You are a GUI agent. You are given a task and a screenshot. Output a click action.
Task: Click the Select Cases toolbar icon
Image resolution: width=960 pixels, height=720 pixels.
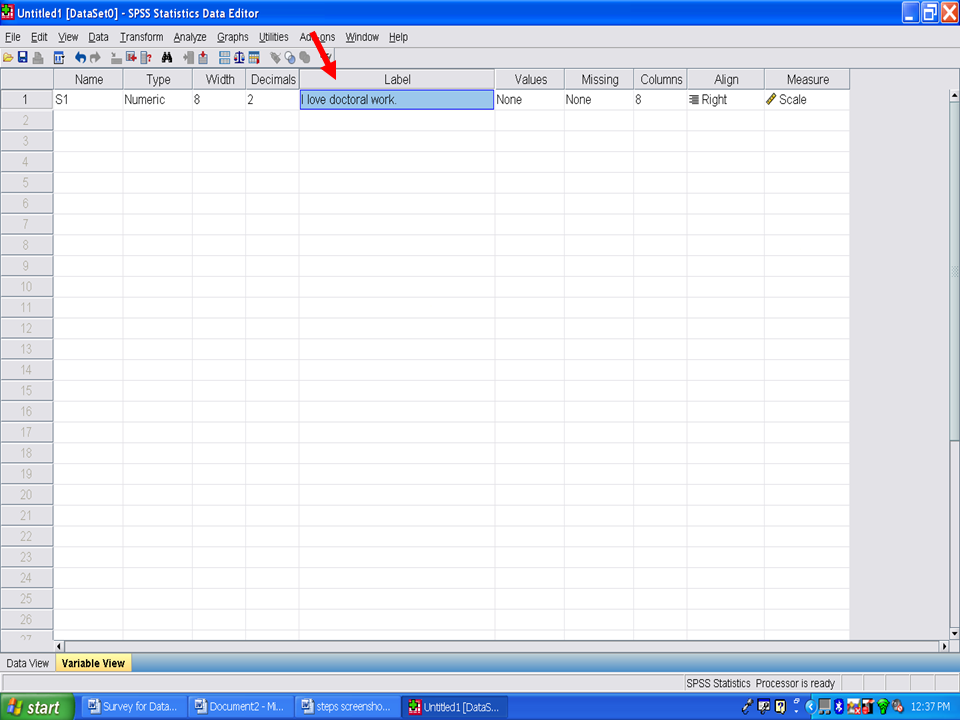click(x=254, y=58)
